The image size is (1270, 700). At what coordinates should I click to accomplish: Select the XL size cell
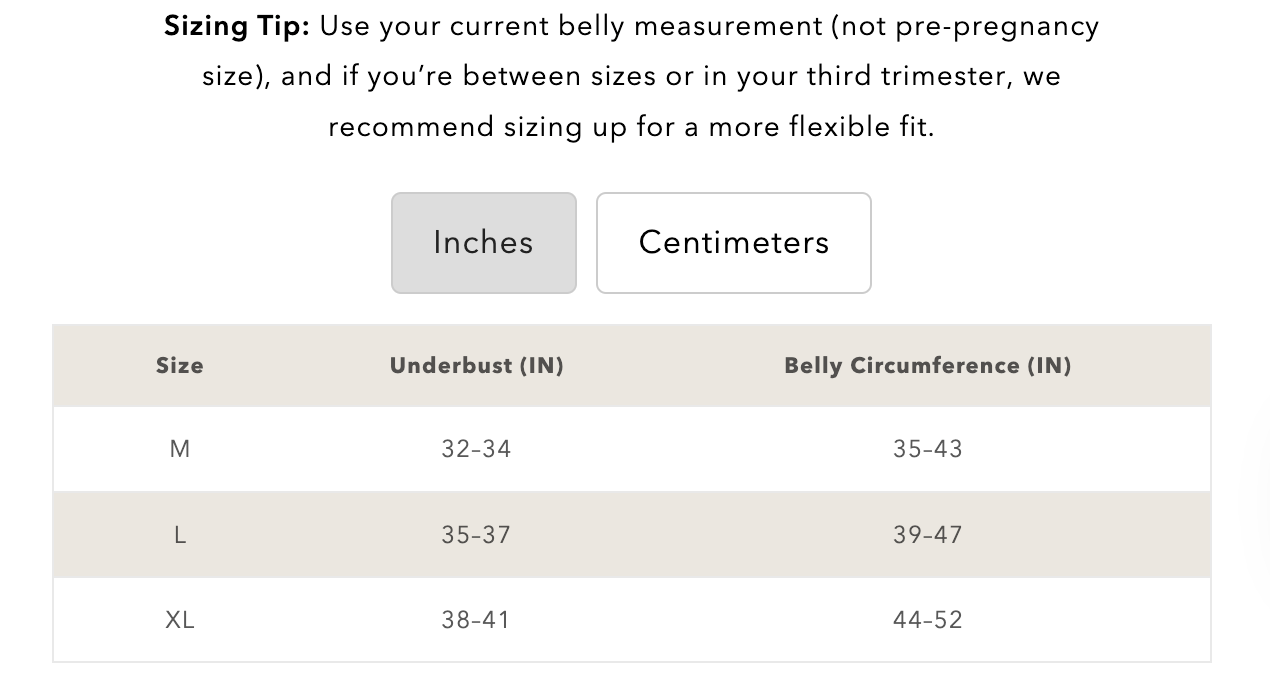click(180, 620)
